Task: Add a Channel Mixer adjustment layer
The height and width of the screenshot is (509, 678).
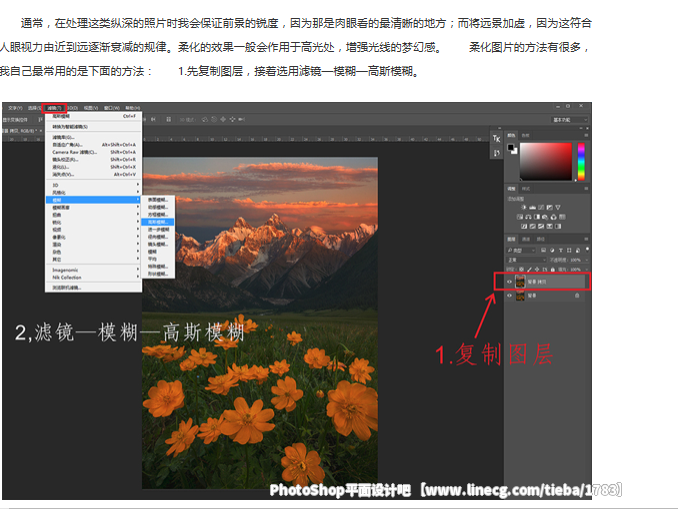Action: point(553,217)
